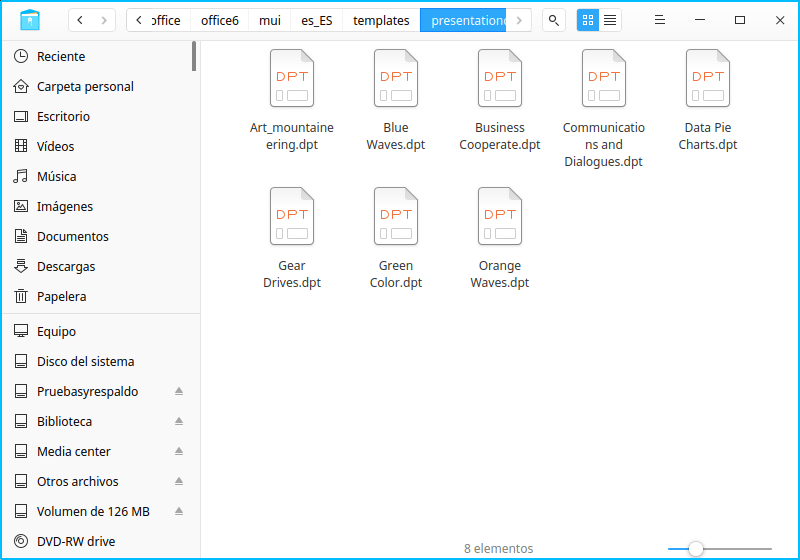Image resolution: width=800 pixels, height=560 pixels.
Task: Select Blue Waves.dpt file
Action: click(x=396, y=100)
